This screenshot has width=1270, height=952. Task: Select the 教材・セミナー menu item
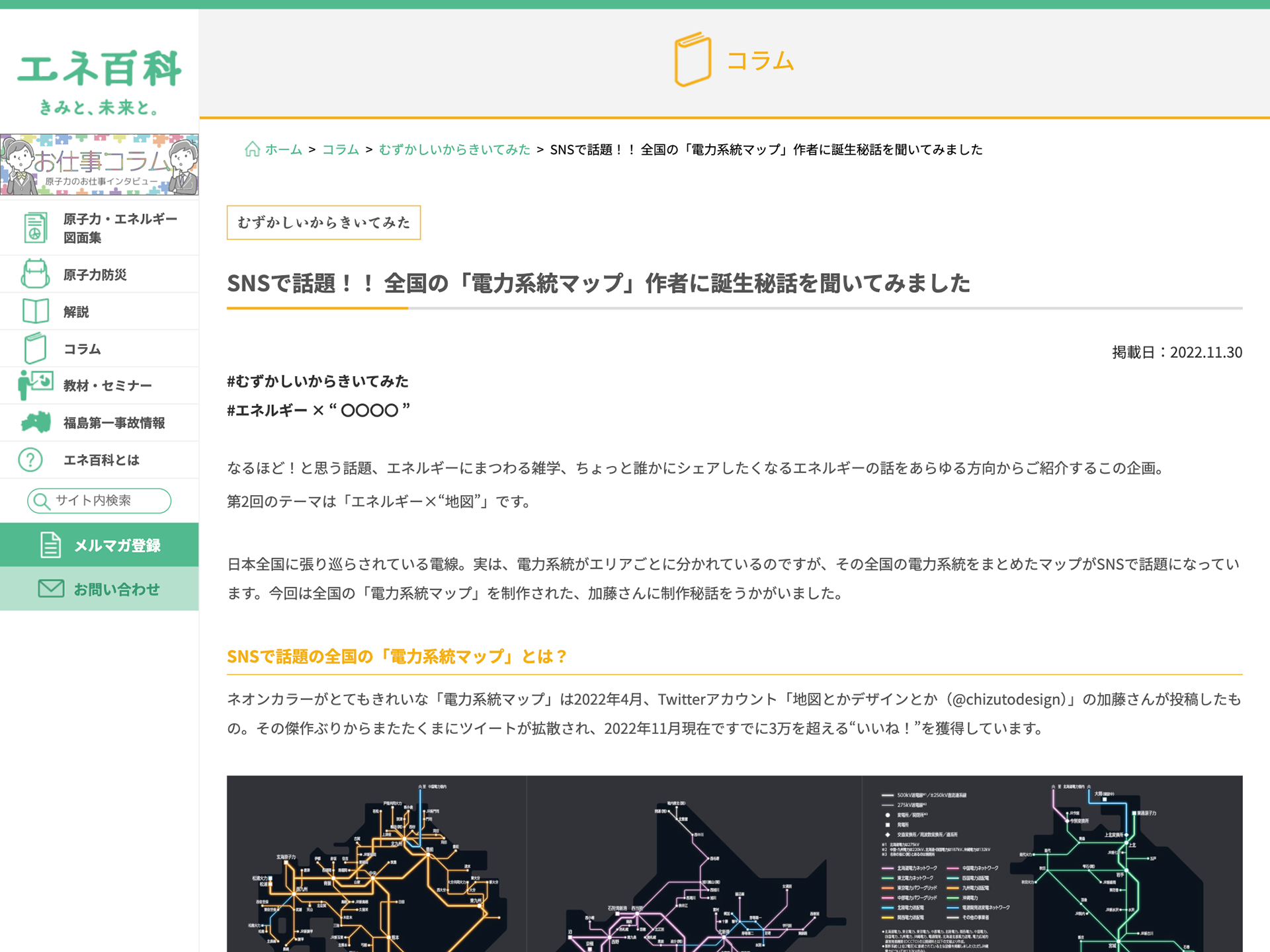click(107, 385)
